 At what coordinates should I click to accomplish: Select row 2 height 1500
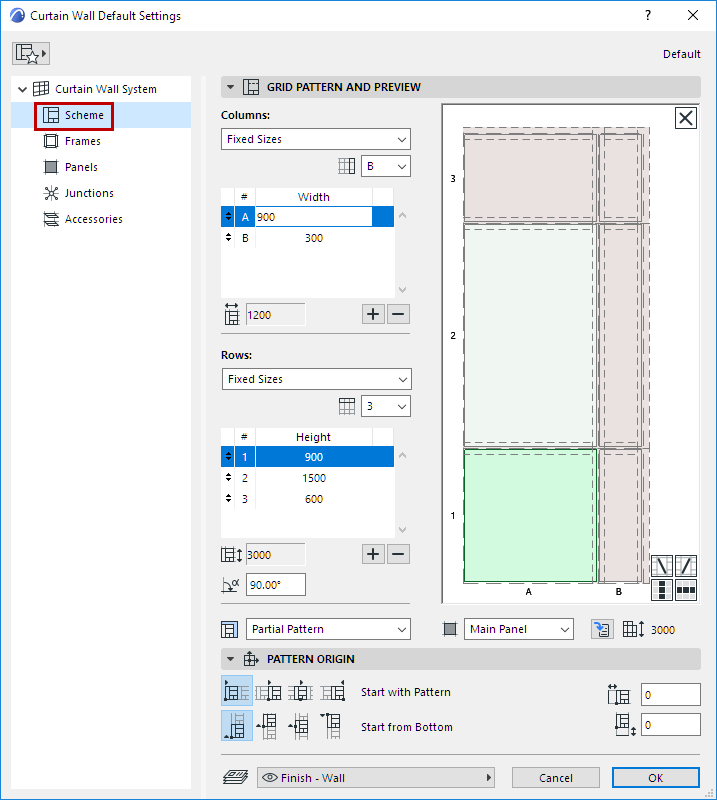307,478
